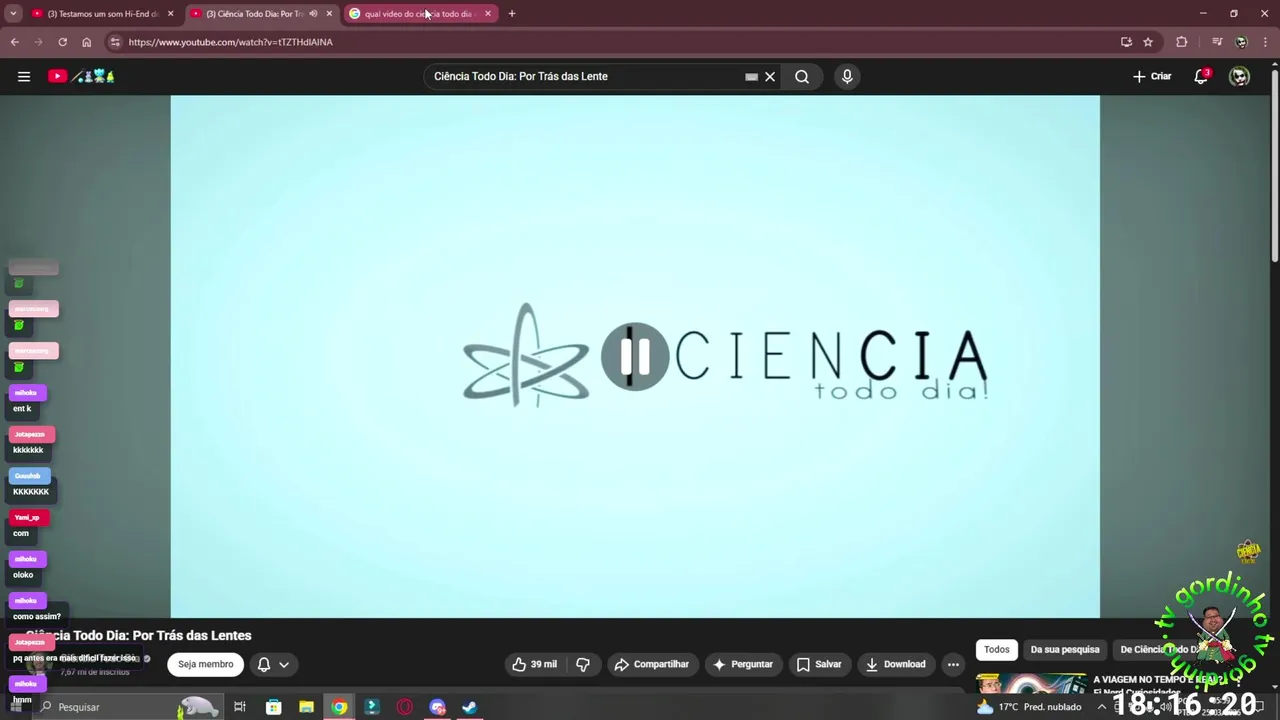Open Opera browser from taskbar
The width and height of the screenshot is (1280, 720).
(x=405, y=707)
